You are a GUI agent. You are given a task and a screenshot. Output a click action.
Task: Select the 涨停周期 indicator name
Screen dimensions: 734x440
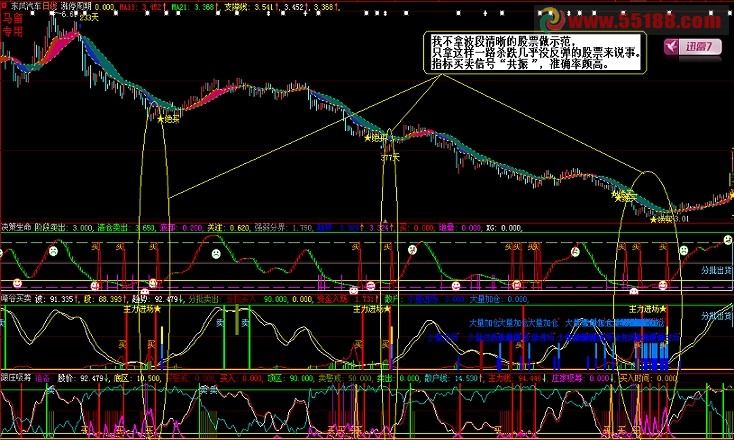(77, 7)
